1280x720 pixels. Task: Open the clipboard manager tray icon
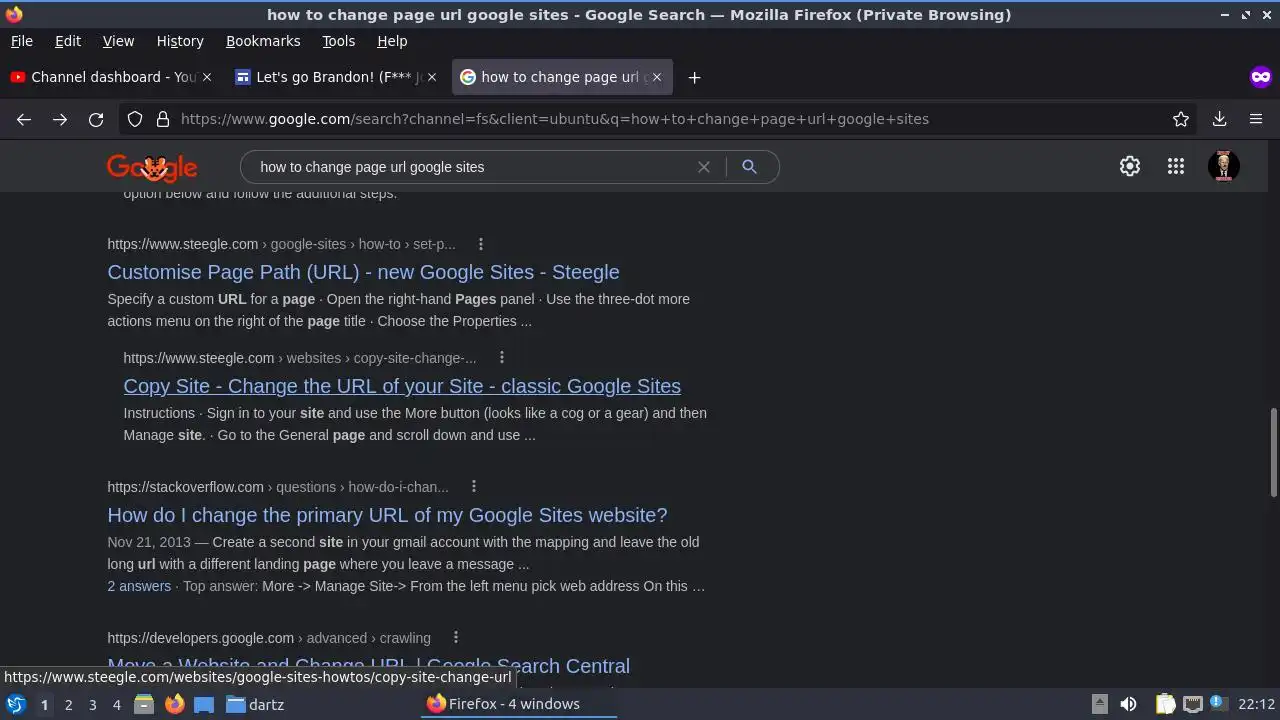point(1165,704)
